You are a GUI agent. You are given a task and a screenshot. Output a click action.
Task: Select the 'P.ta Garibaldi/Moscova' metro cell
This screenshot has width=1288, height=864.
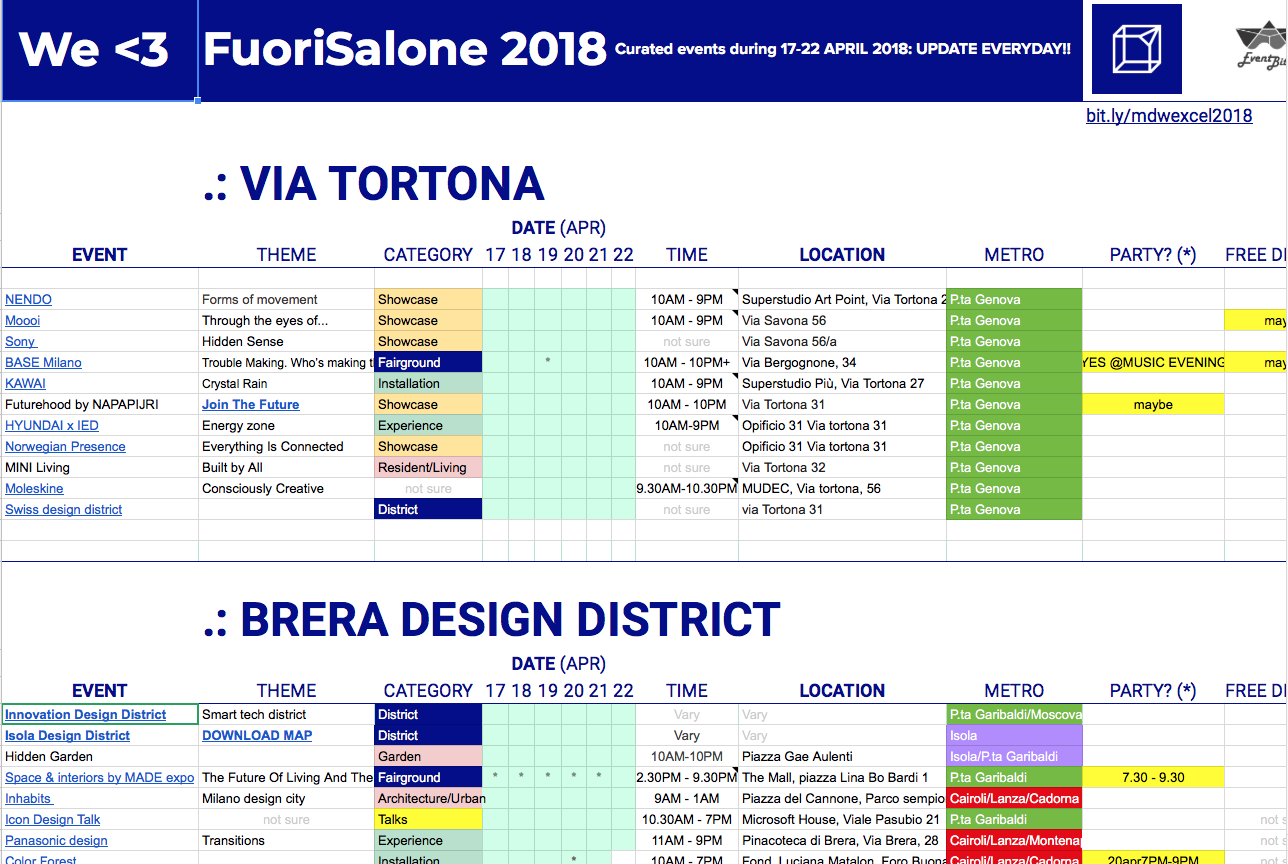(x=1014, y=714)
